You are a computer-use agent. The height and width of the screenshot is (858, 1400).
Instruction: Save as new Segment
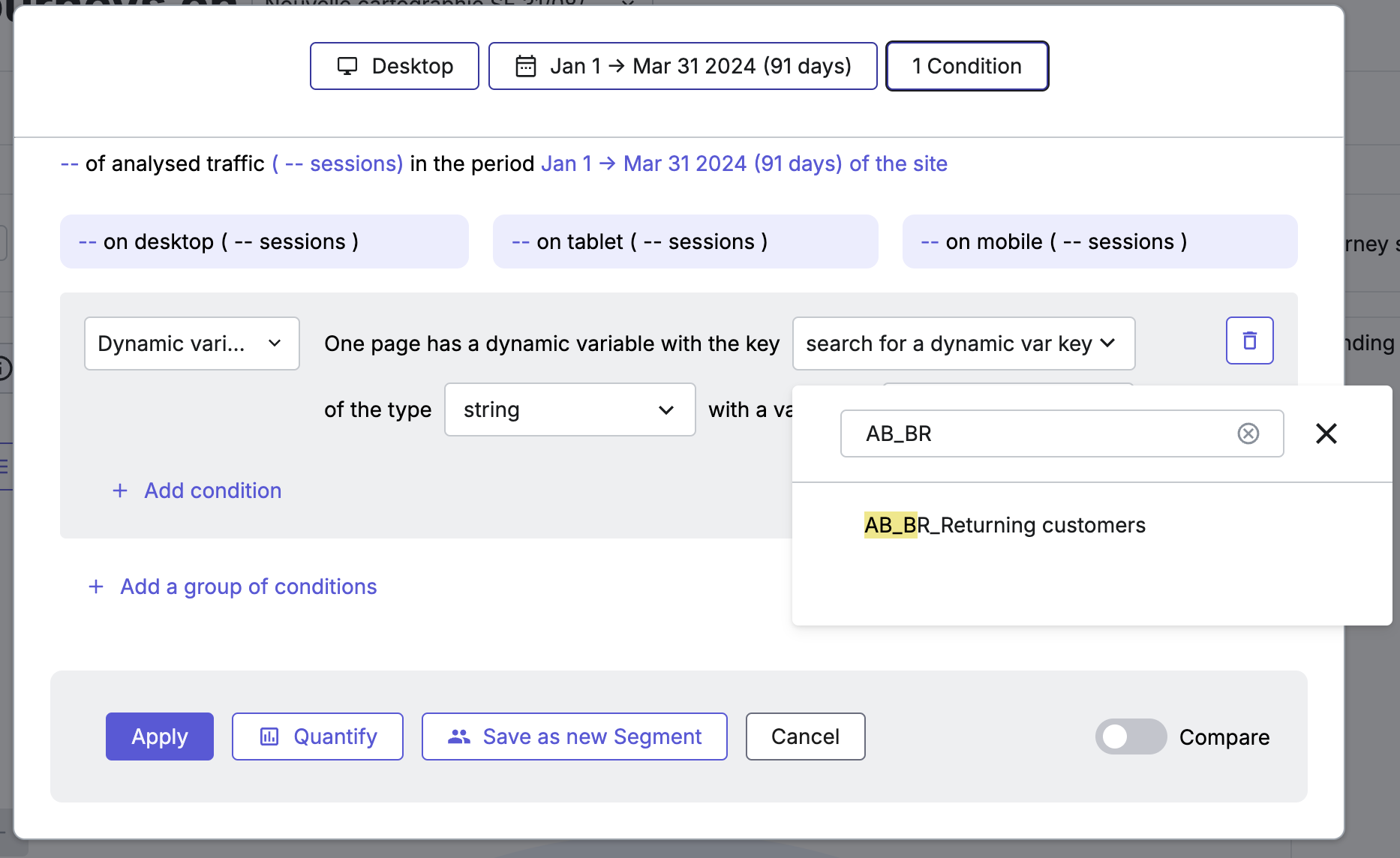pos(574,736)
